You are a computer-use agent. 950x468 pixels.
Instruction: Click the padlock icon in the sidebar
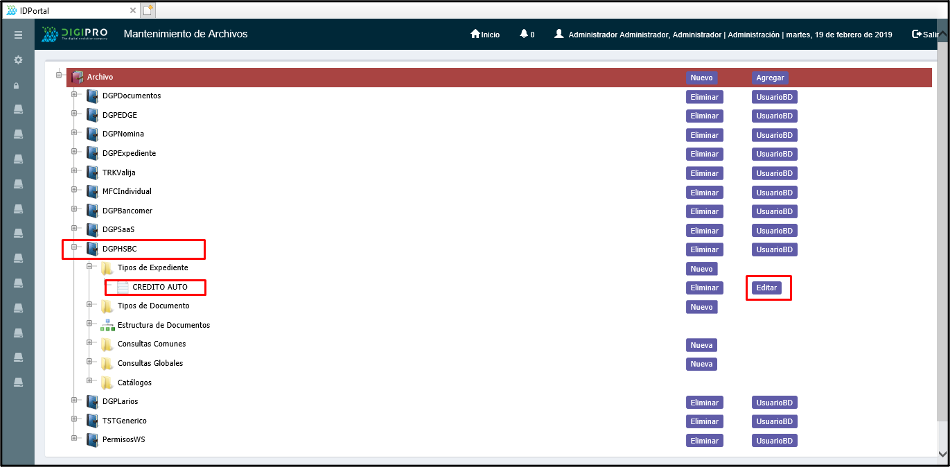click(17, 85)
